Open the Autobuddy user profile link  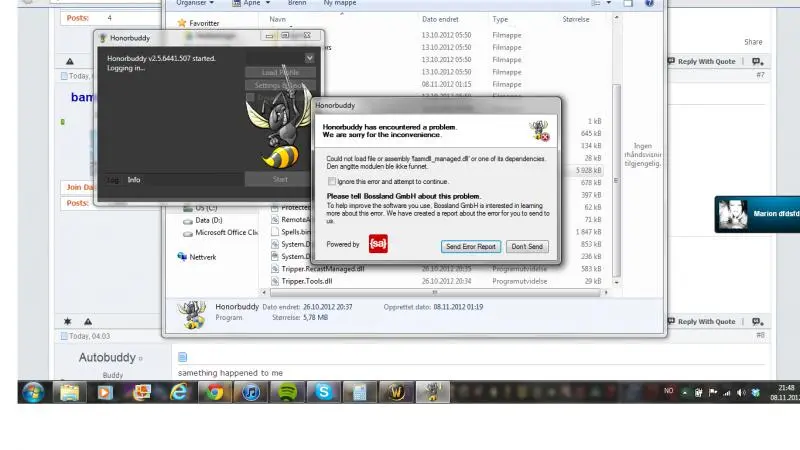107,358
